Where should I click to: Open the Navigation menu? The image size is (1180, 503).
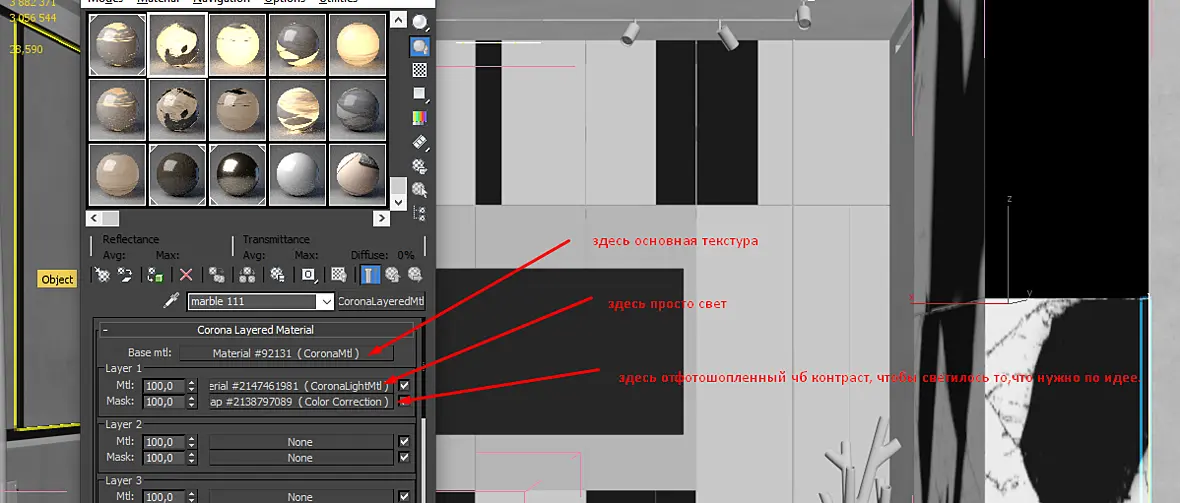[x=221, y=2]
